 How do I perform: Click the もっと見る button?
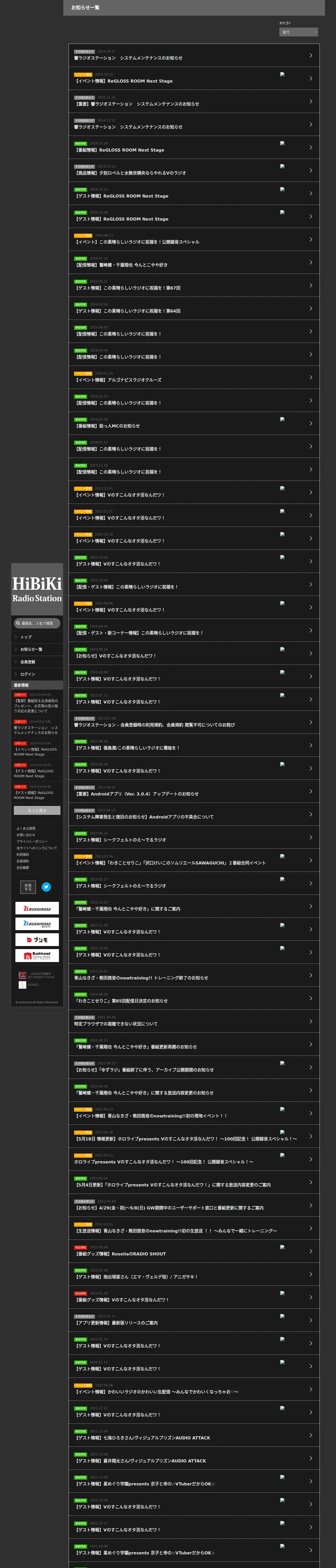click(x=37, y=810)
